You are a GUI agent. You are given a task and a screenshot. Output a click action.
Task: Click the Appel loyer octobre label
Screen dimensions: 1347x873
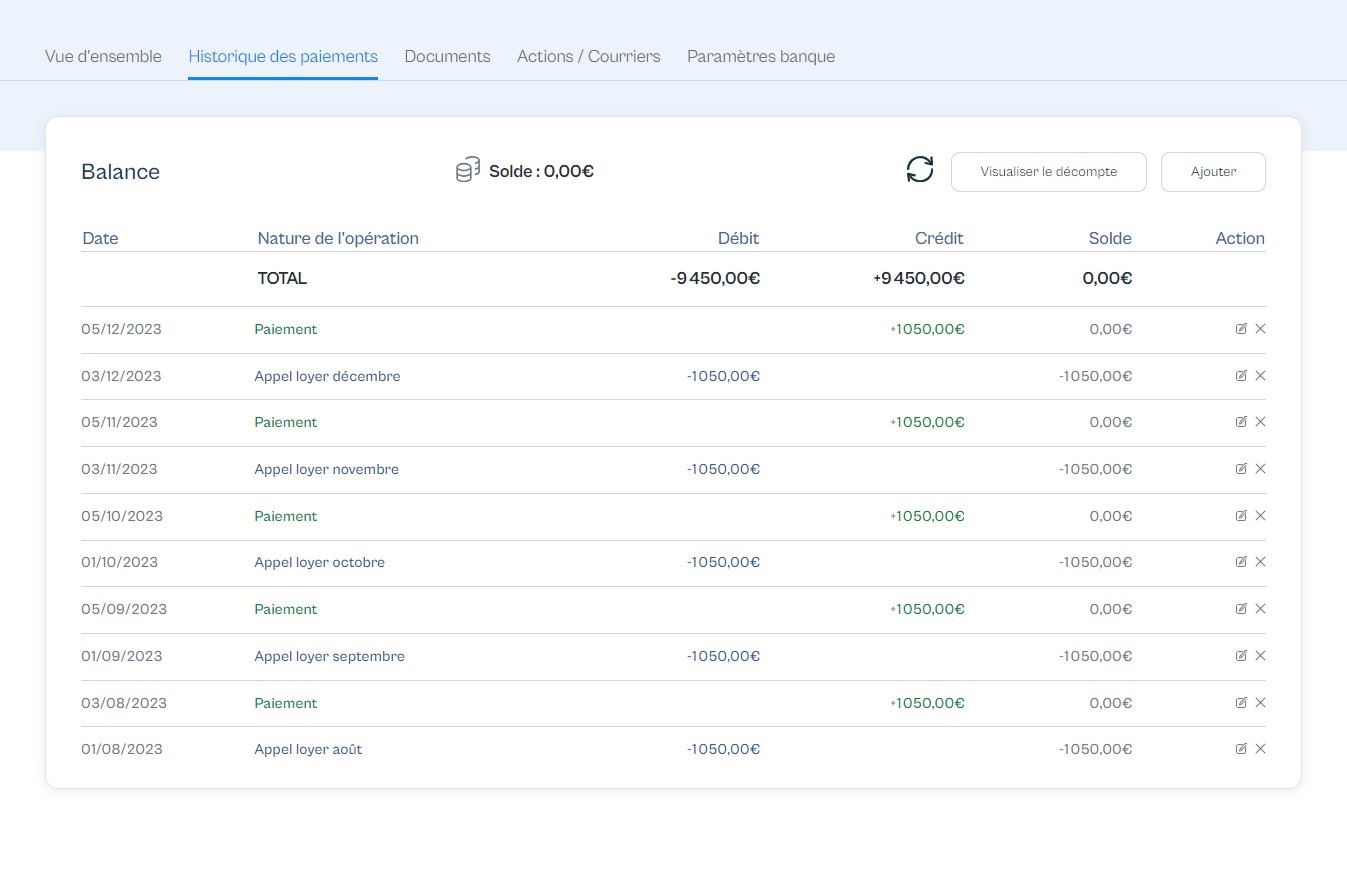coord(319,562)
